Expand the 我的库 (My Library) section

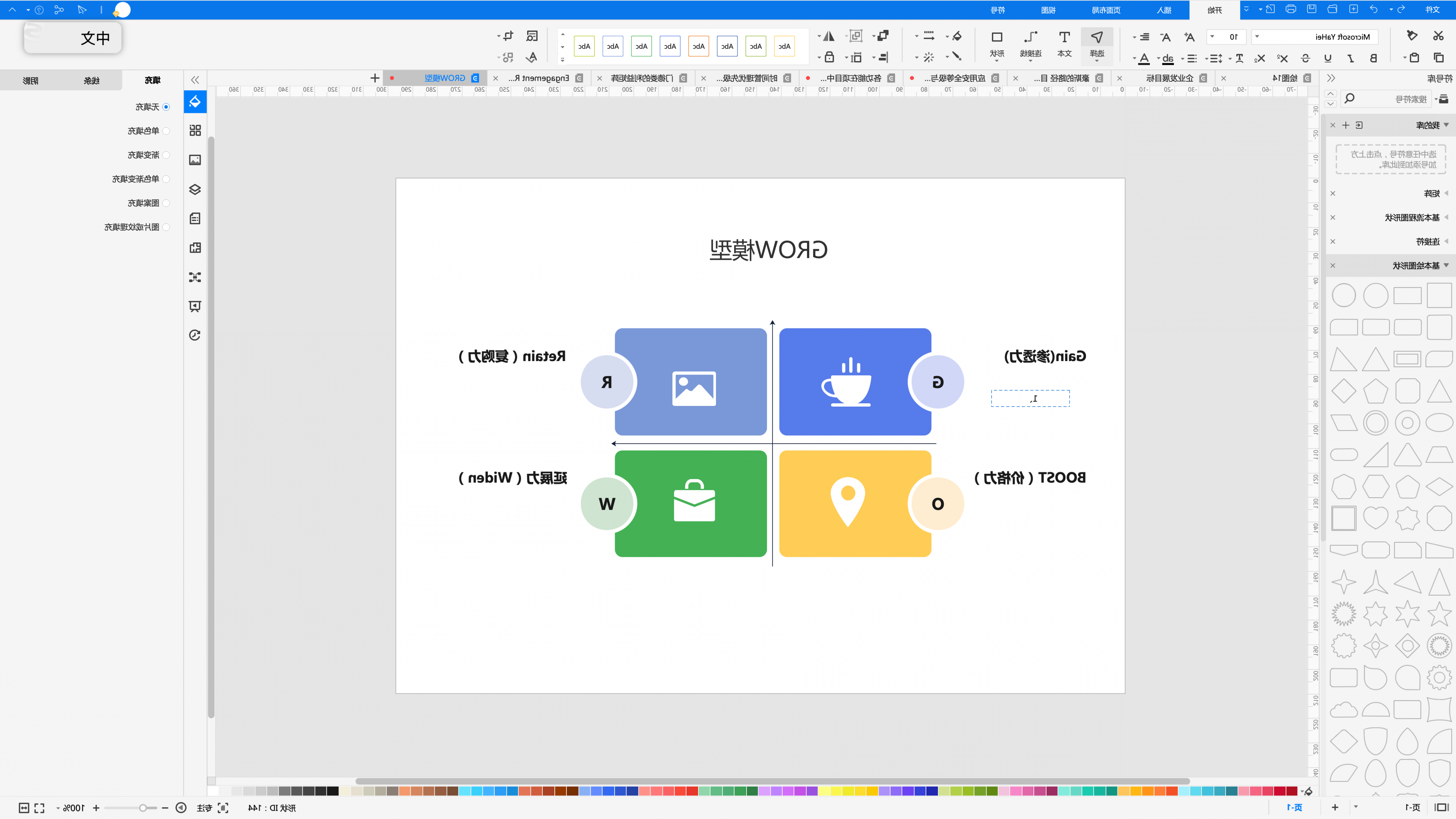coord(1447,125)
